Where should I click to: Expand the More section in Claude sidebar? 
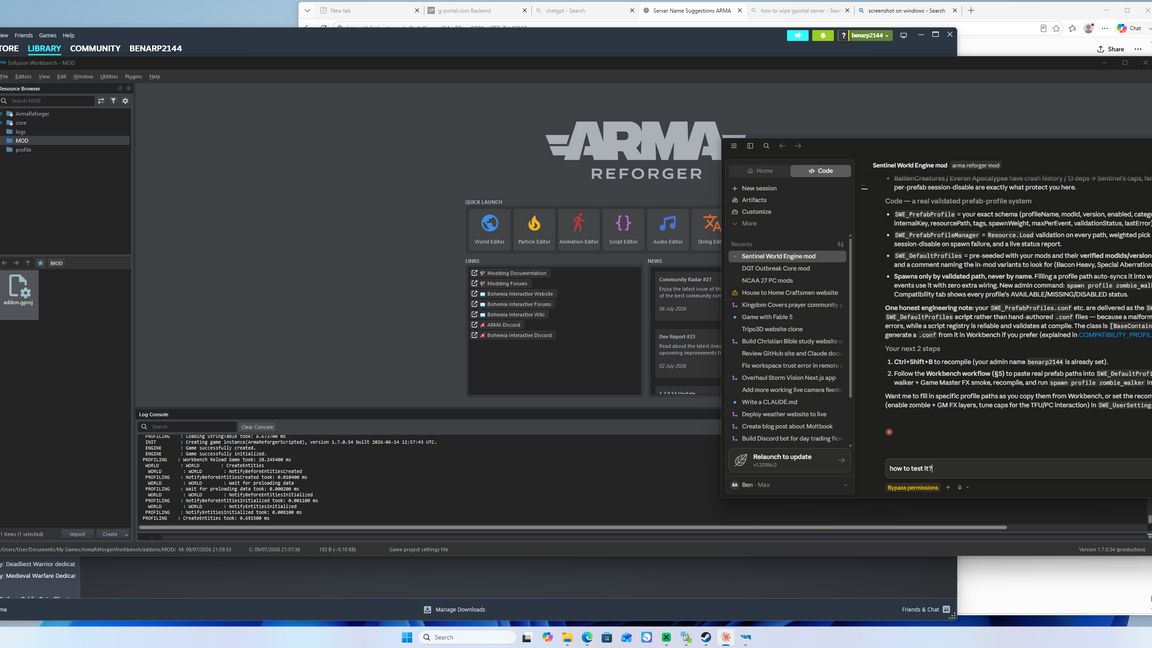(749, 223)
